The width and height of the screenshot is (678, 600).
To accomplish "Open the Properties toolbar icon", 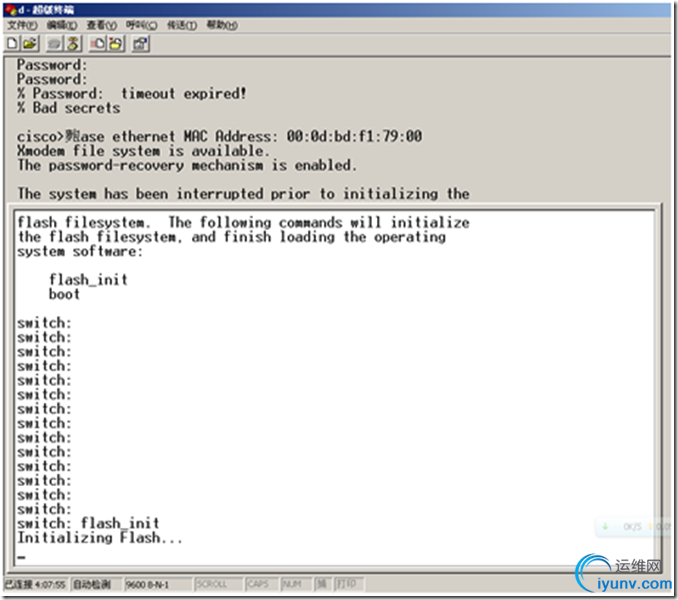I will [x=141, y=43].
